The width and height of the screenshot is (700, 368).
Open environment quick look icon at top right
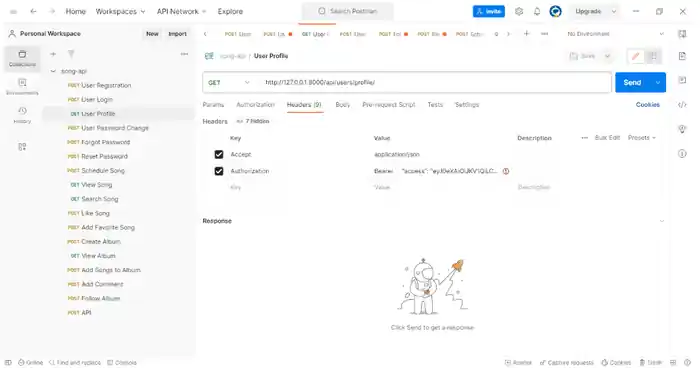coord(682,34)
